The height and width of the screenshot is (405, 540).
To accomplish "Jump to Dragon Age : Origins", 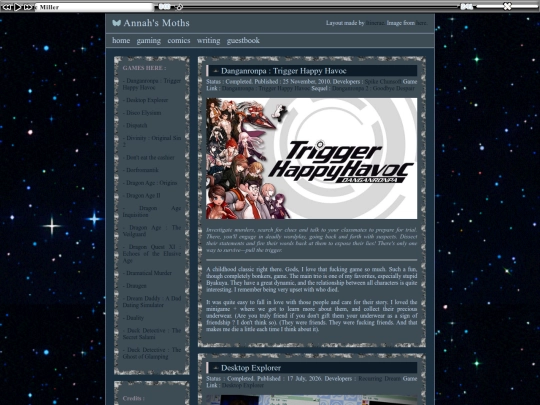I will click(150, 183).
